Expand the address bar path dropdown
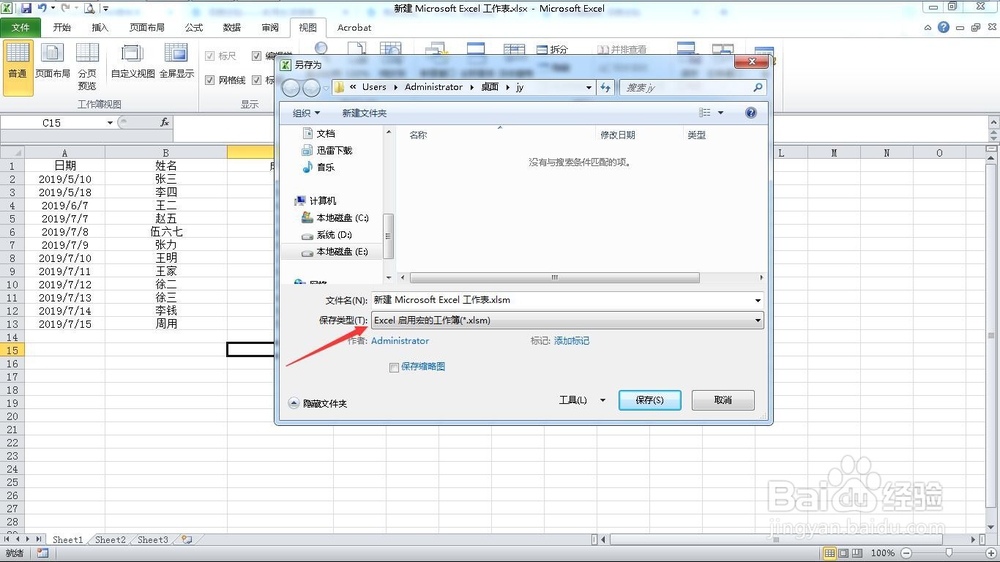Image resolution: width=1000 pixels, height=562 pixels. coord(589,87)
